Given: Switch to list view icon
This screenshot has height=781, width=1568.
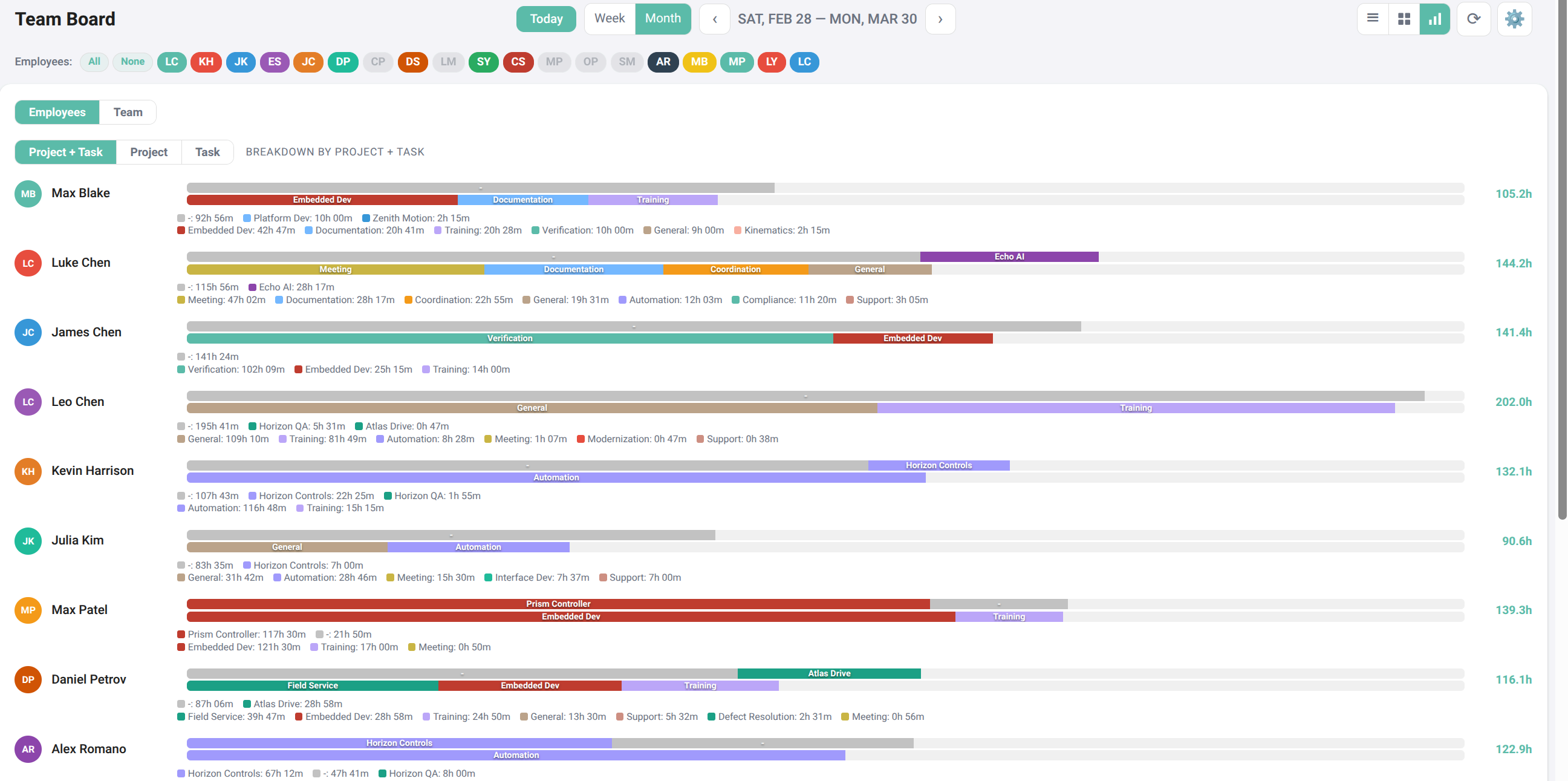Looking at the screenshot, I should [1372, 19].
